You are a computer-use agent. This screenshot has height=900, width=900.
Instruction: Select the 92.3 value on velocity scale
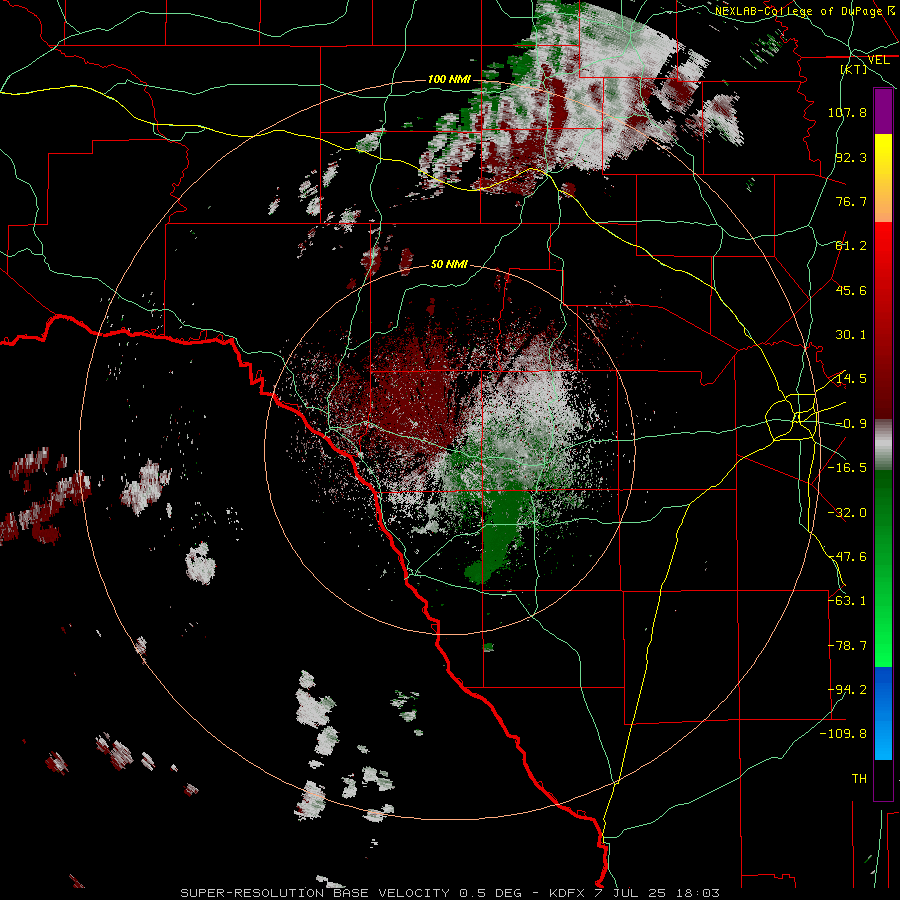(851, 157)
